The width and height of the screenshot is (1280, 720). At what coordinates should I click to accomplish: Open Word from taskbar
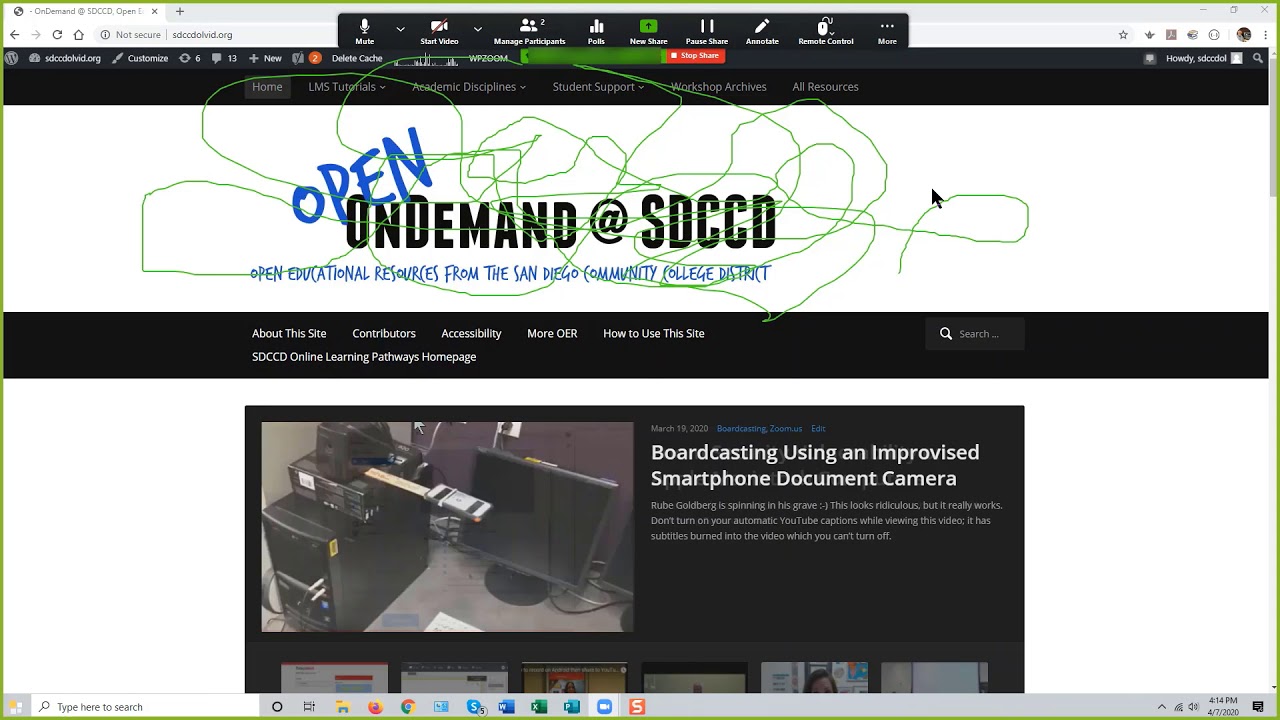[x=506, y=707]
